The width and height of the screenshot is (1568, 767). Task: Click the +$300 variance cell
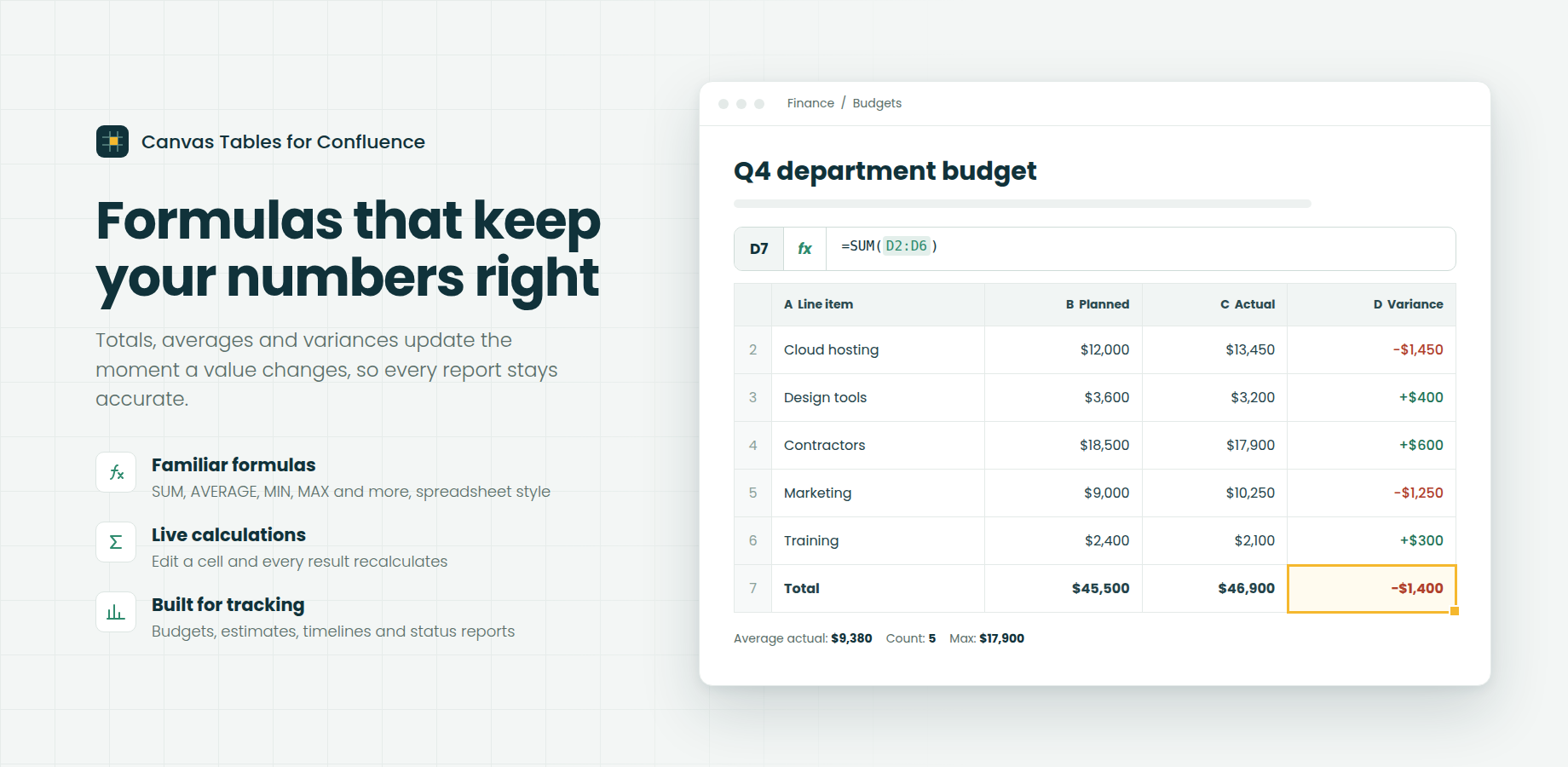[1372, 540]
